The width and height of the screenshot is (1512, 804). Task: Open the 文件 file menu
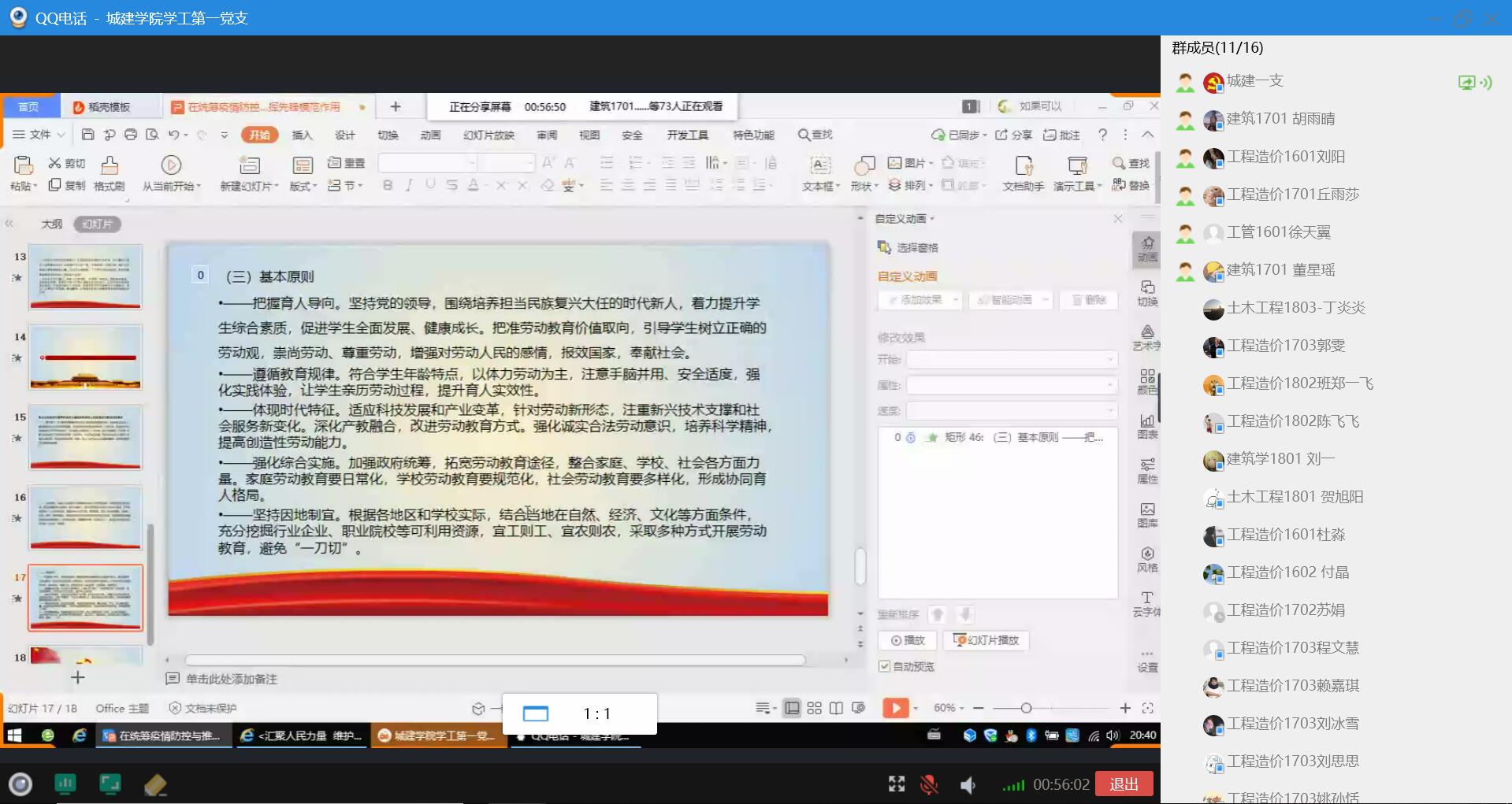(39, 135)
